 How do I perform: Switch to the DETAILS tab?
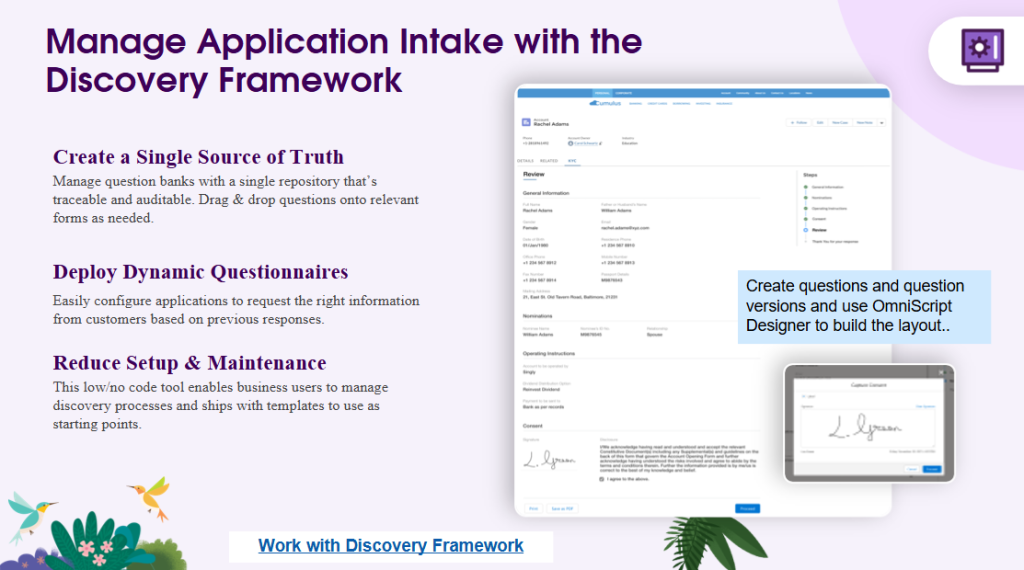click(525, 161)
